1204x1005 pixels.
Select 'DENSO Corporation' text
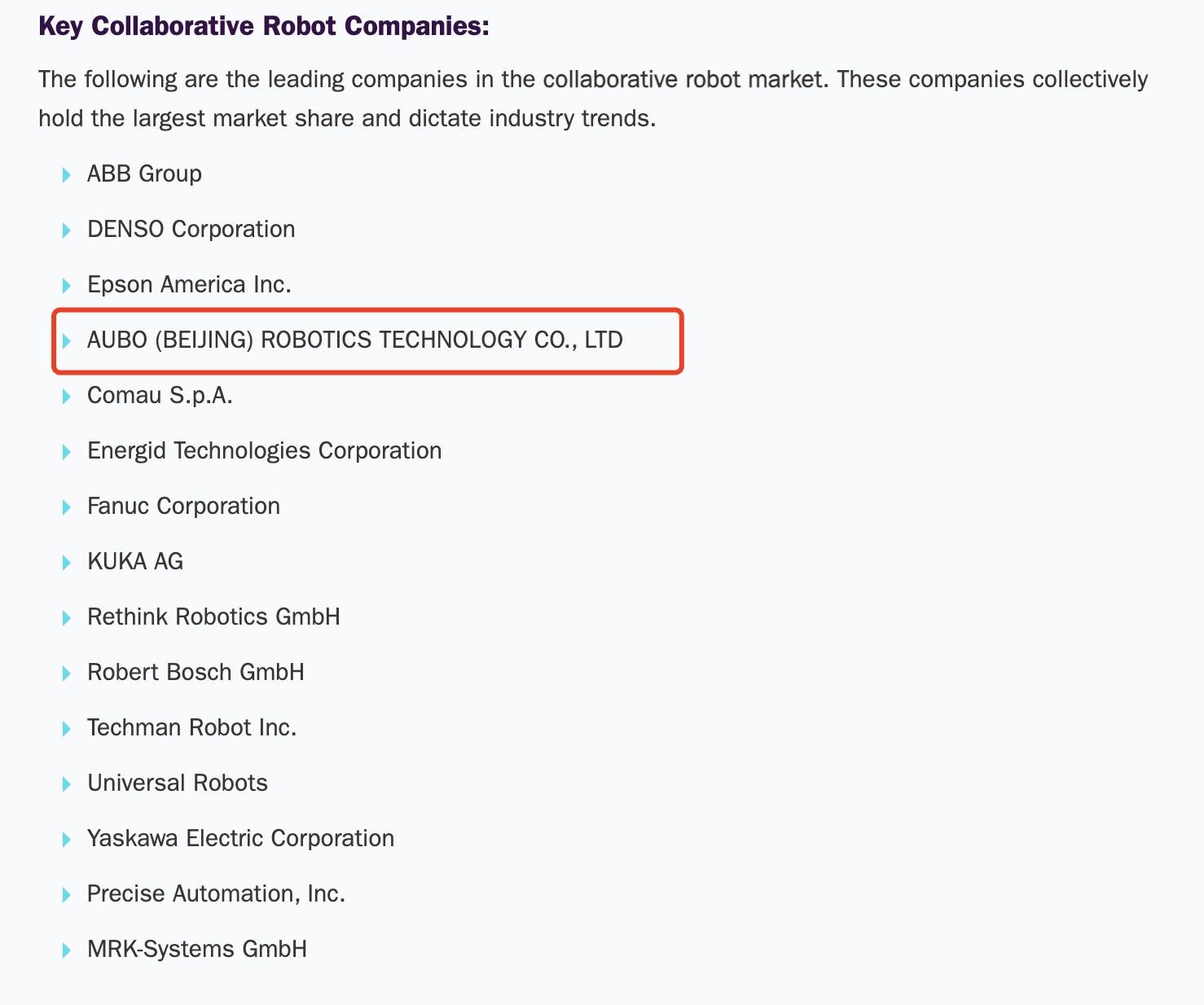[x=191, y=230]
